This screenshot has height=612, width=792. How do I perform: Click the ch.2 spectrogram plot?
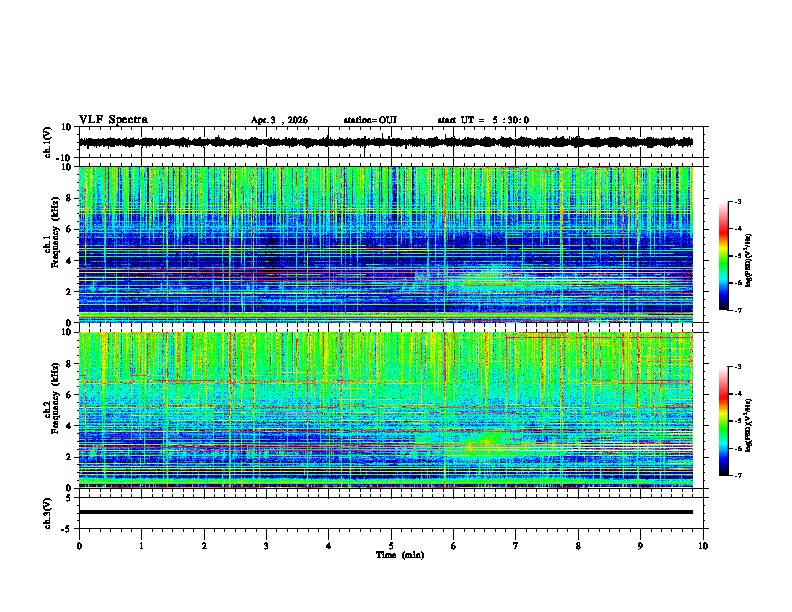[386, 410]
